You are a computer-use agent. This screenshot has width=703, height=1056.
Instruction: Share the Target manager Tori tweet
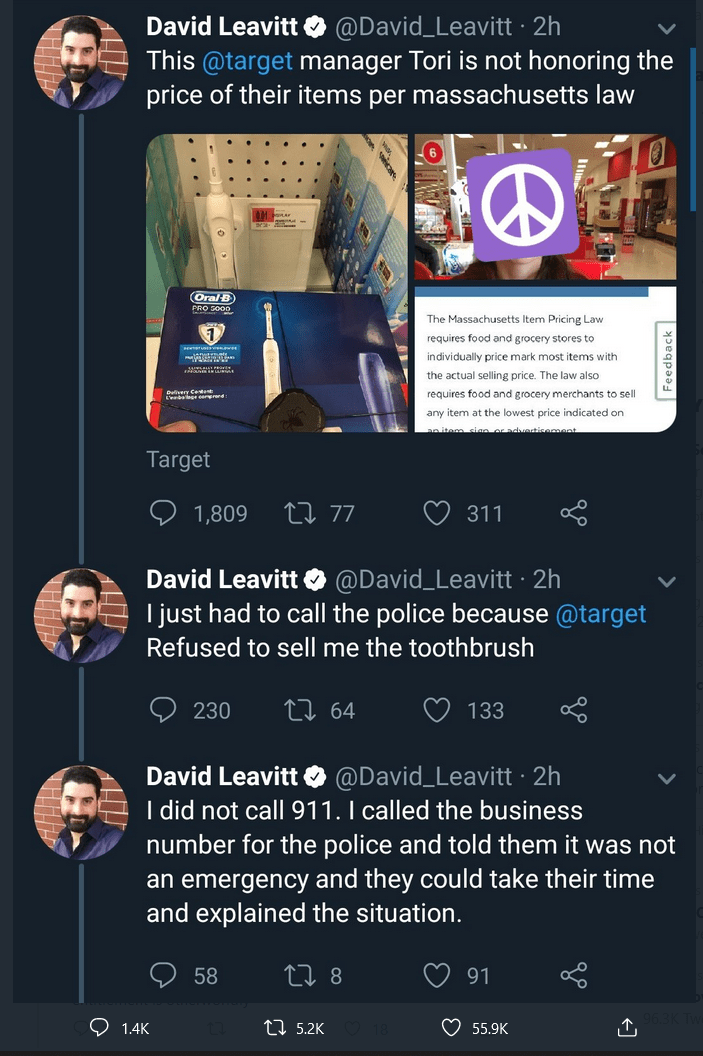[x=573, y=513]
